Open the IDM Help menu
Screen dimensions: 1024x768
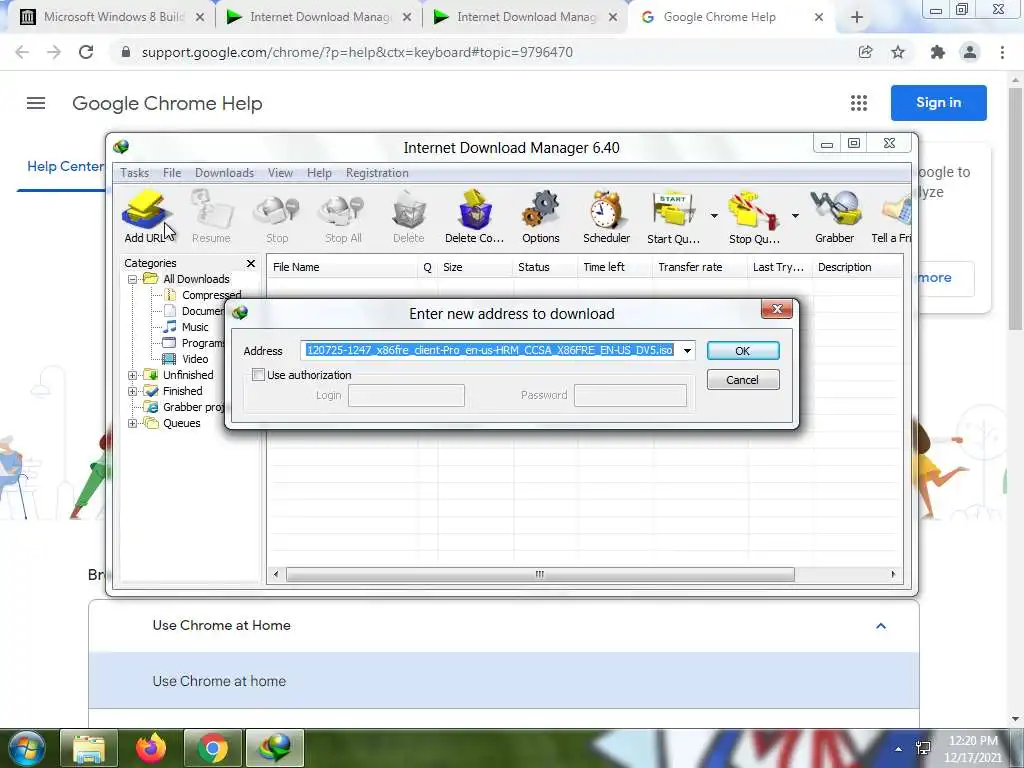(x=319, y=173)
